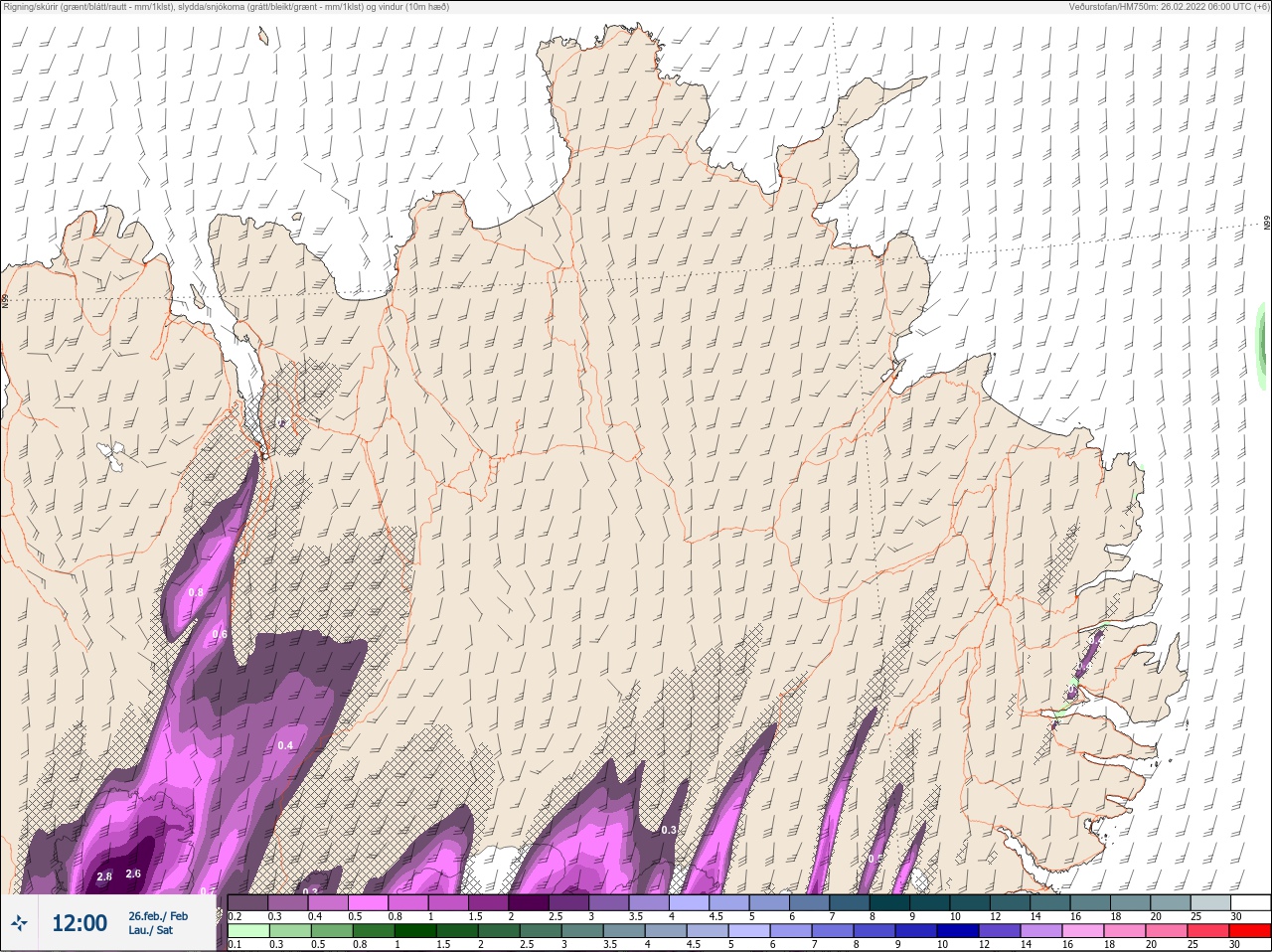Screen dimensions: 1272x952
Task: Select dark teal 9–10 upper legend swatch
Action: [931, 902]
